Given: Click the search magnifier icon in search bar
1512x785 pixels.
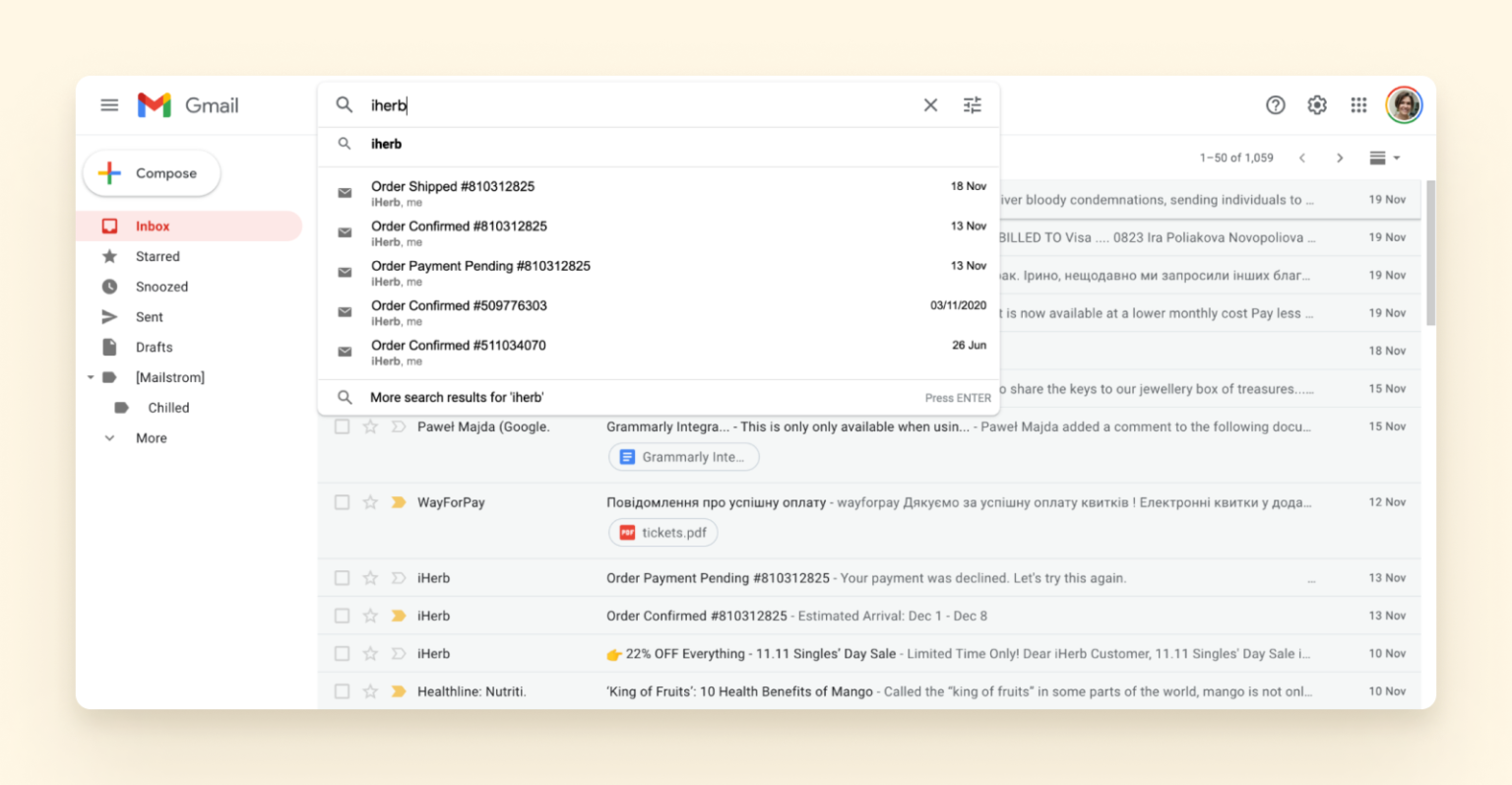Looking at the screenshot, I should (x=345, y=104).
